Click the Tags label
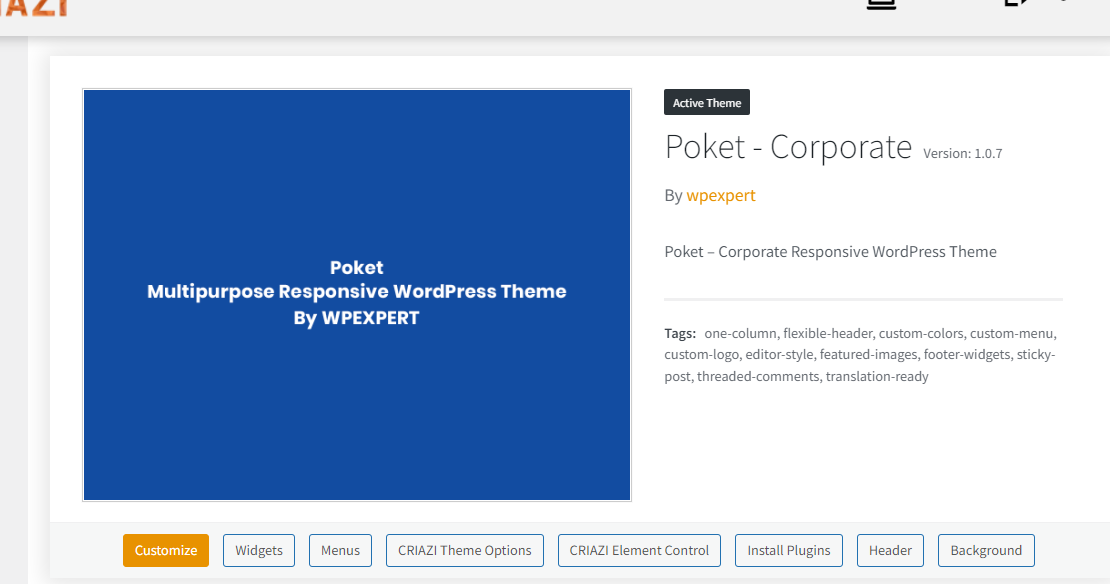 tap(680, 333)
